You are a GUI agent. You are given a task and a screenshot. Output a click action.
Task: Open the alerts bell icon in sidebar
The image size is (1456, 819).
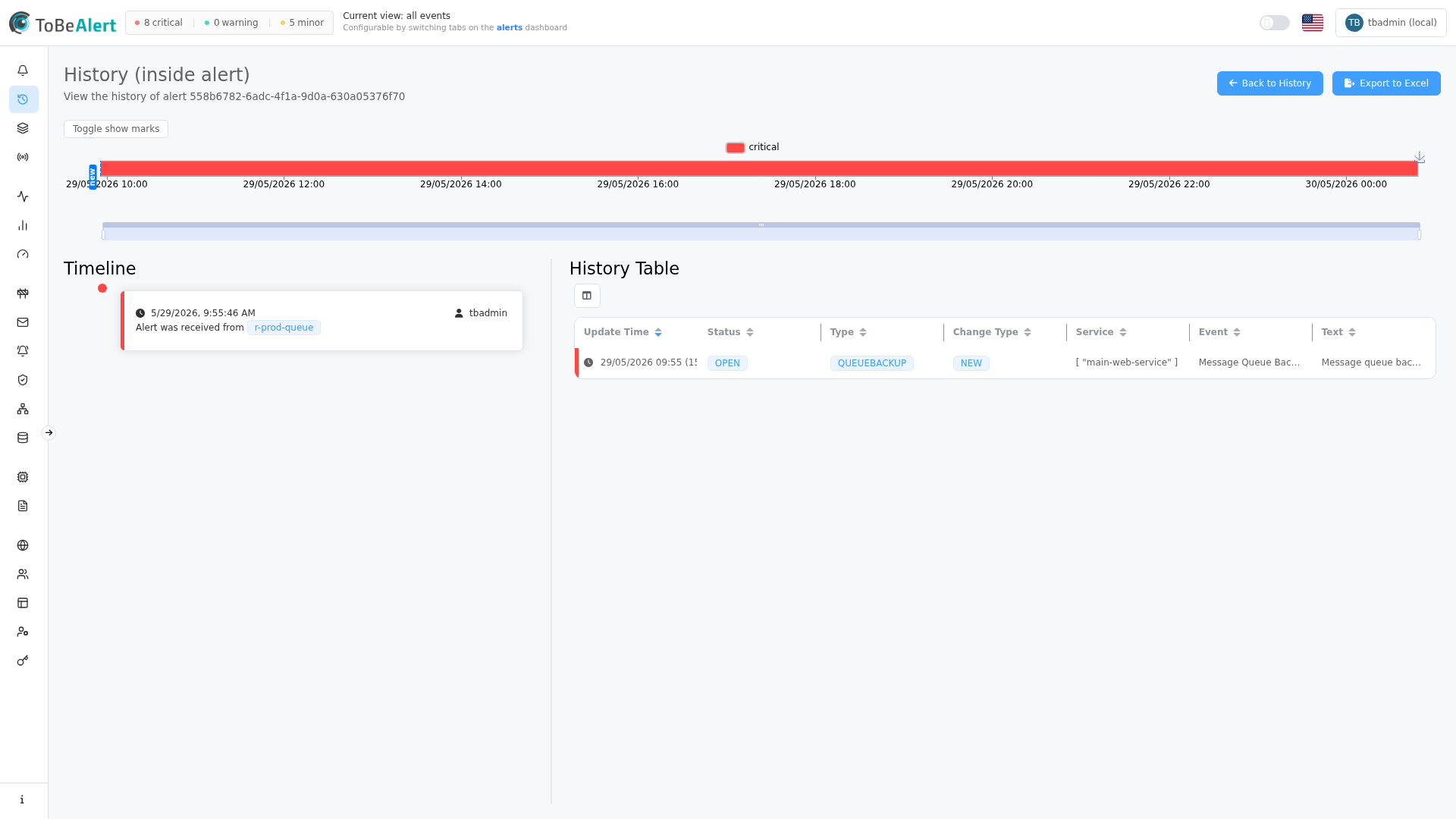[x=23, y=71]
